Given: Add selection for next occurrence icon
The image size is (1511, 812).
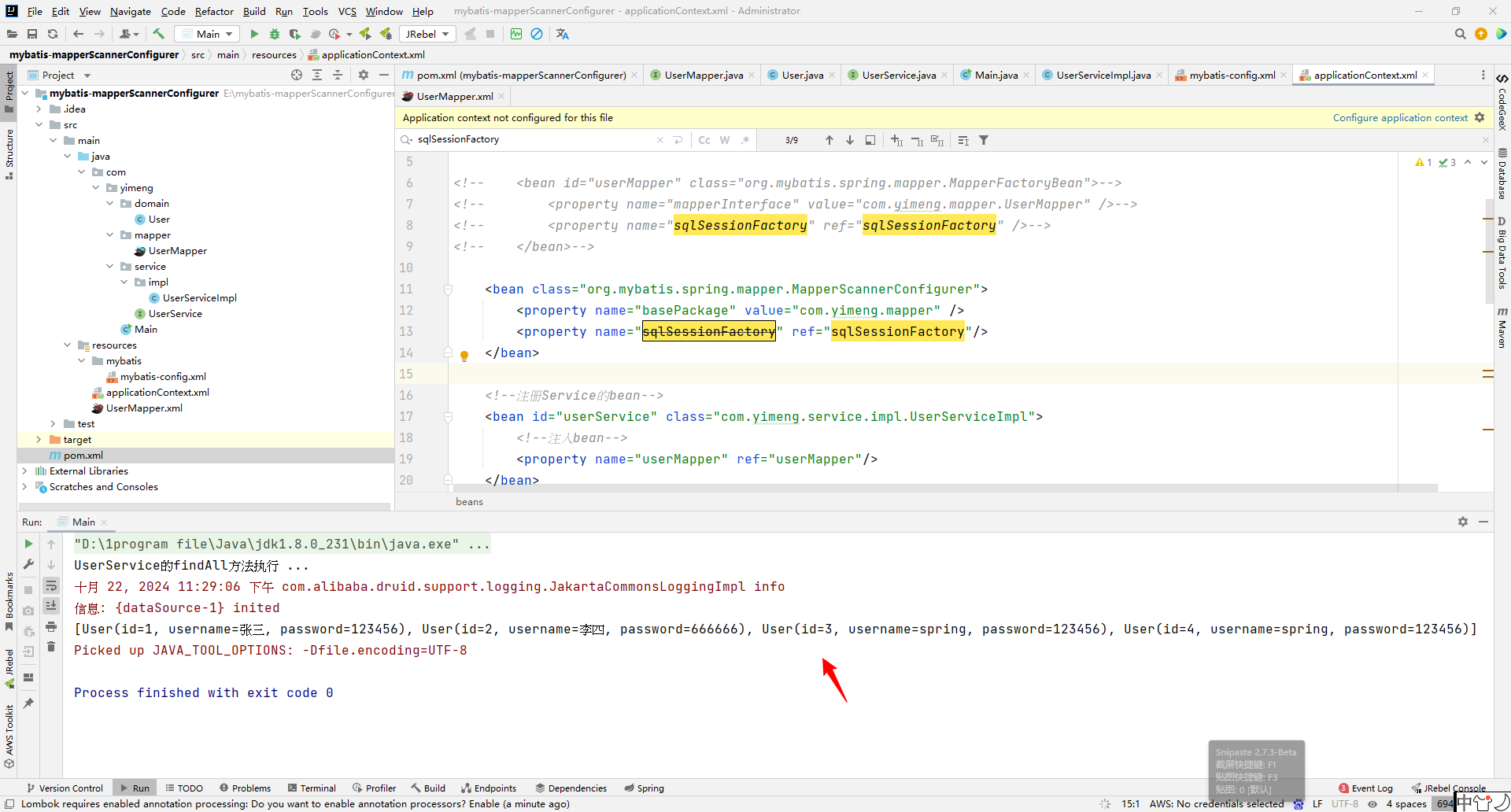Looking at the screenshot, I should click(896, 140).
